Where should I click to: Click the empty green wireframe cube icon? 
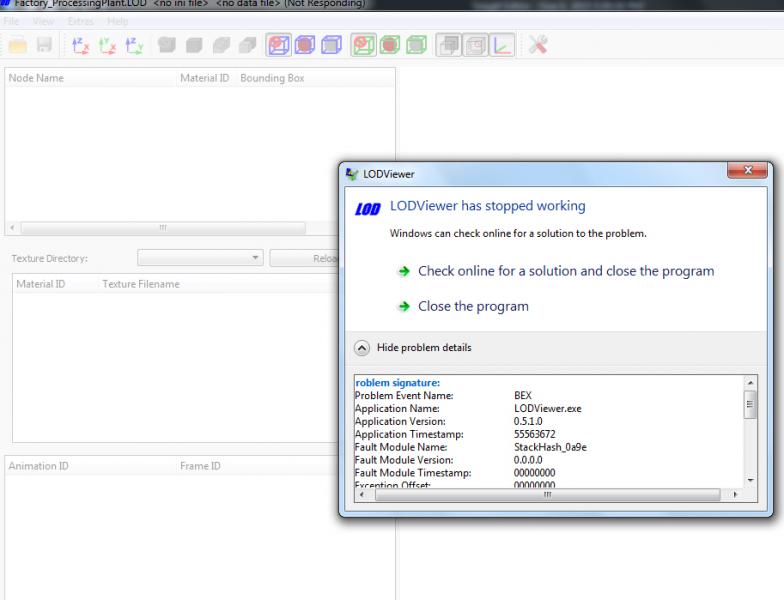416,45
